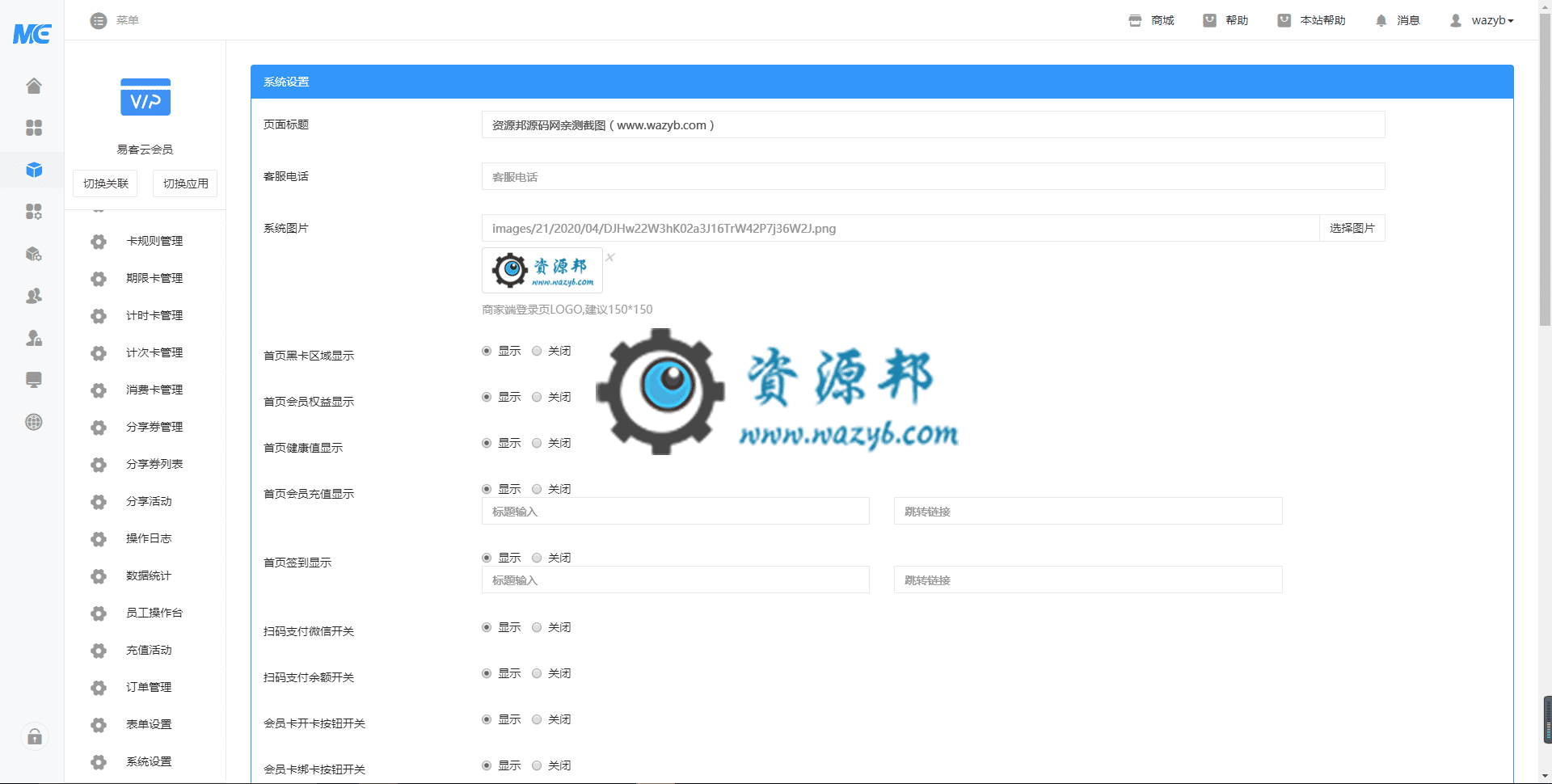This screenshot has width=1552, height=784.
Task: Open the 帮助 link in header
Action: [x=1225, y=20]
